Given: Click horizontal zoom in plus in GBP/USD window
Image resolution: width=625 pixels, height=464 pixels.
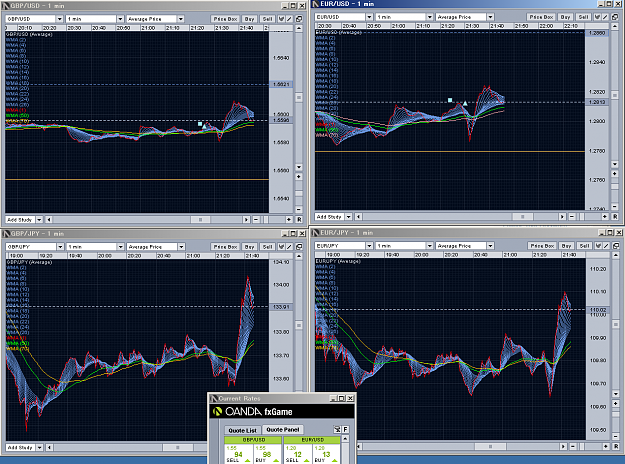Looking at the screenshot, I should point(289,220).
